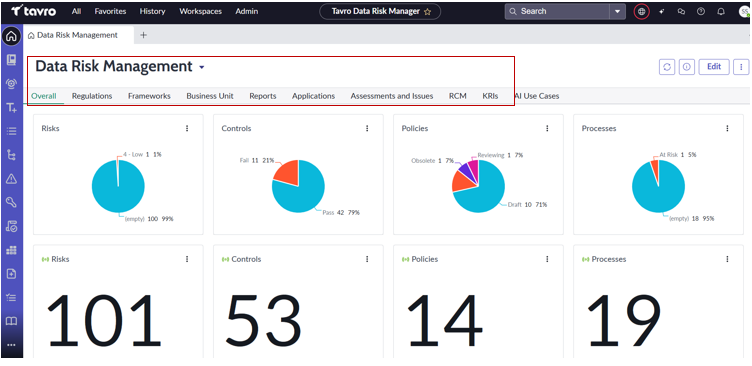752x366 pixels.
Task: Click the radar target icon in sidebar
Action: pyautogui.click(x=12, y=83)
